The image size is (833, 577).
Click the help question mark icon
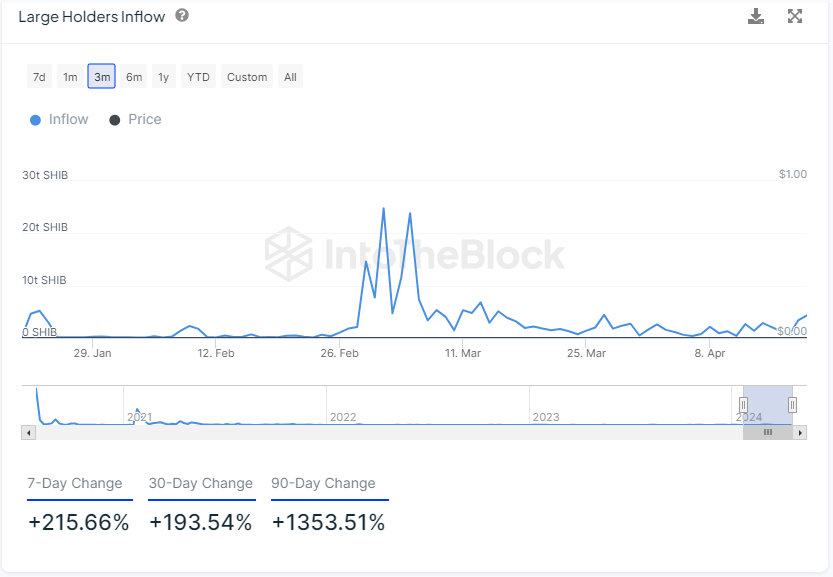tap(181, 16)
